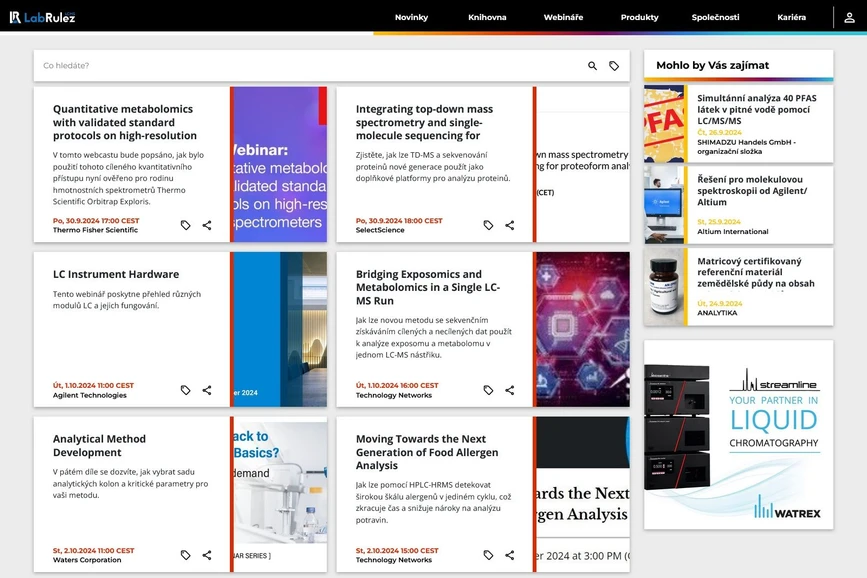
Task: Click the Út, 1.10.2024 16:00 CEST date
Action: click(397, 386)
